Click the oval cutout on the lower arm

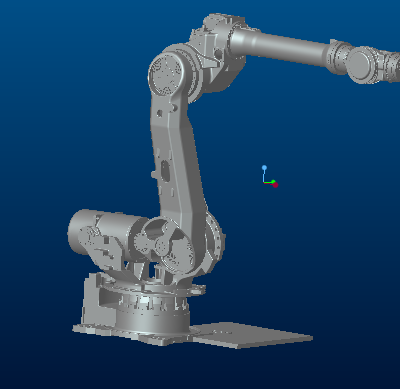coord(165,171)
